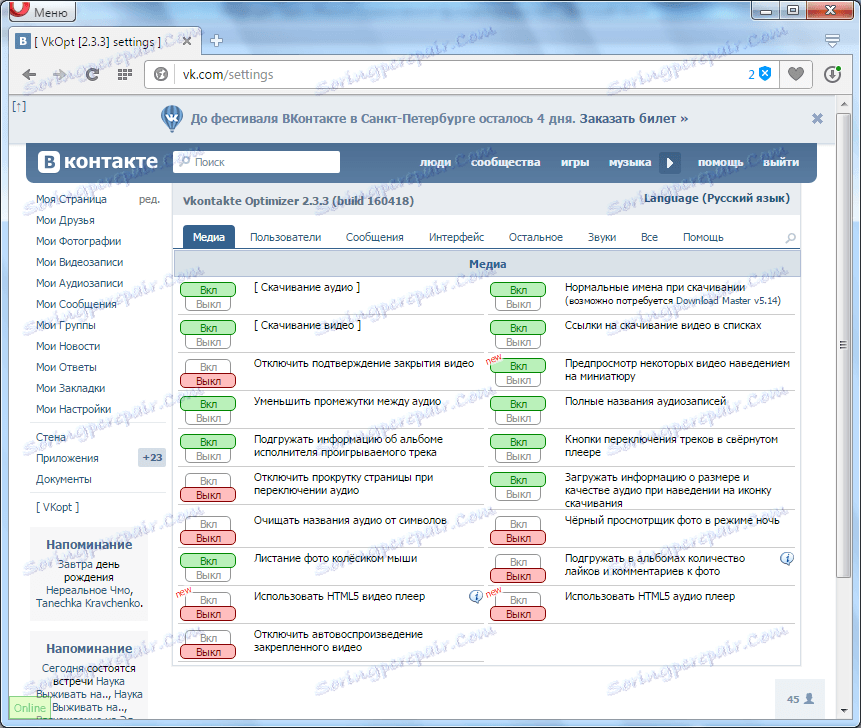This screenshot has height=728, width=861.
Task: Click the VKontakte logo
Action: coord(98,162)
